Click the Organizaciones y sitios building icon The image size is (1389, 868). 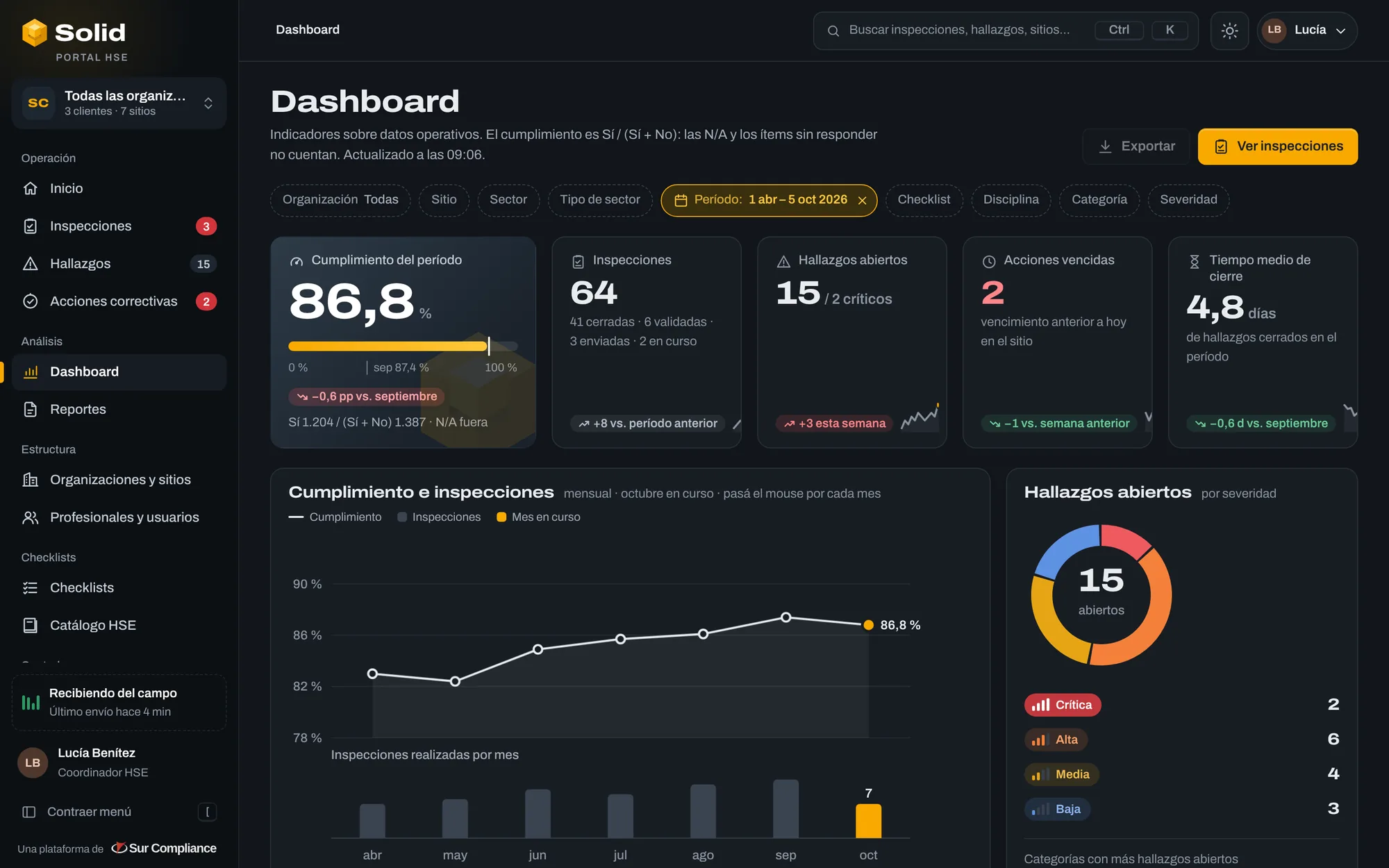[31, 480]
